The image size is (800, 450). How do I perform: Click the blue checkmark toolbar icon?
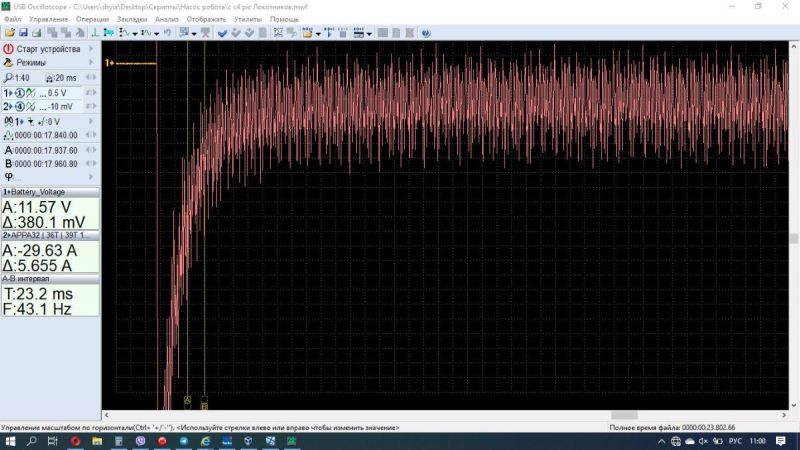click(x=222, y=33)
